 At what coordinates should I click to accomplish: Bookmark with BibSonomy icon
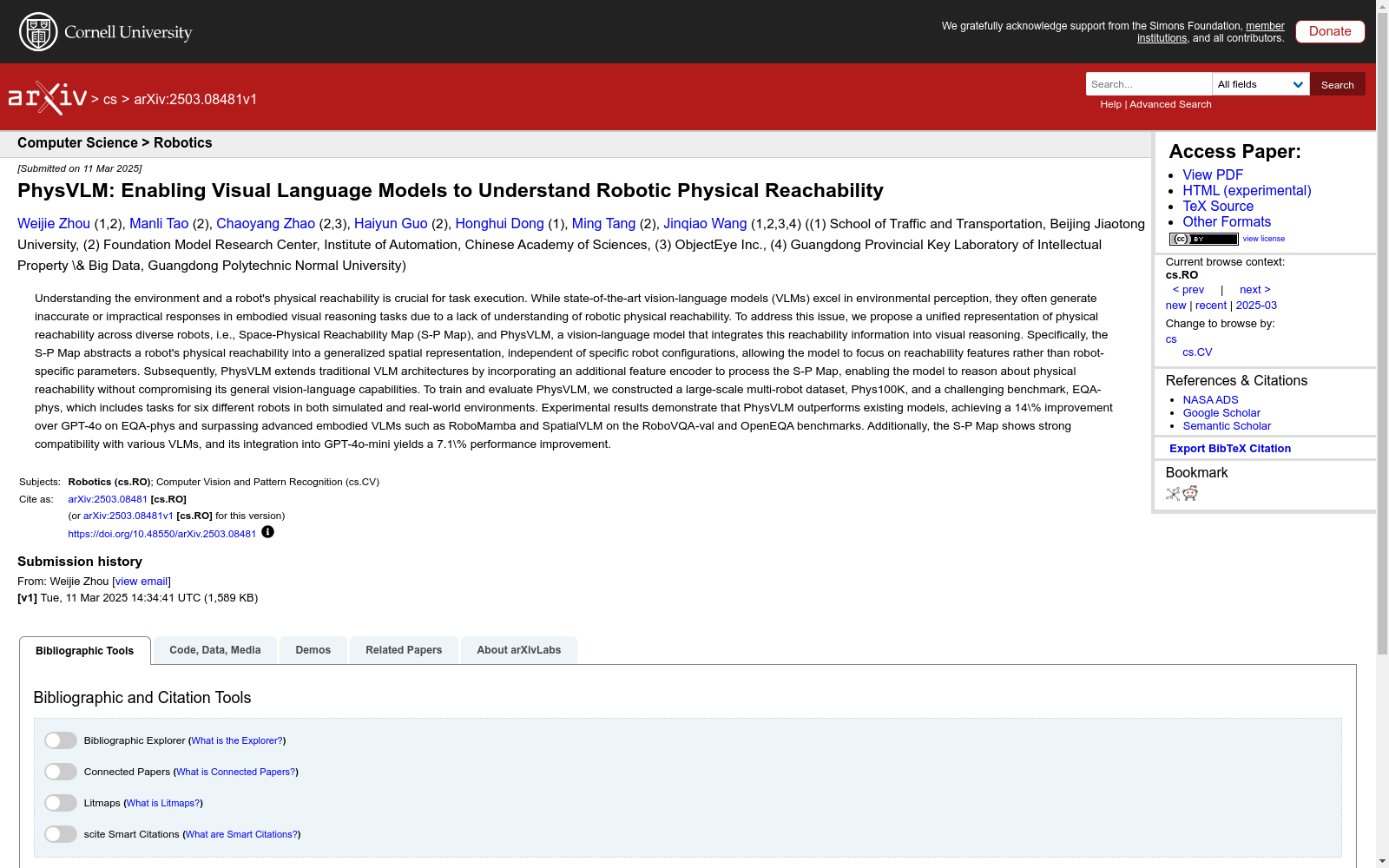click(1173, 494)
